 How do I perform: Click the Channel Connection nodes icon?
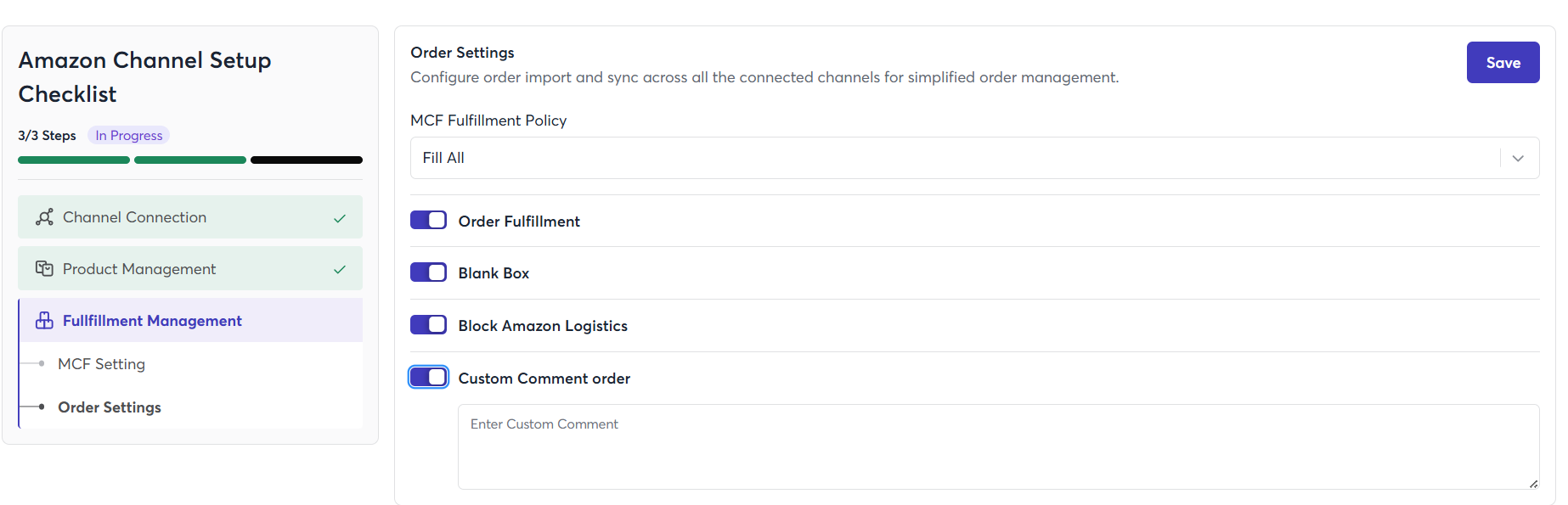(45, 217)
